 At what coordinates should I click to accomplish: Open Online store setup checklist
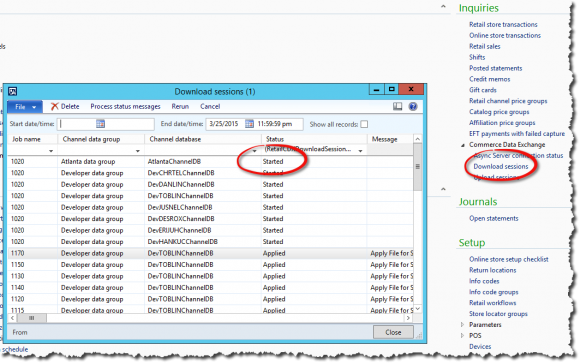point(509,259)
